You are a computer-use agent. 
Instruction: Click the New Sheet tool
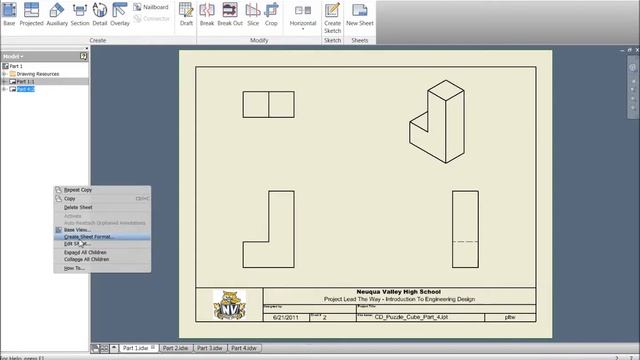click(x=360, y=14)
